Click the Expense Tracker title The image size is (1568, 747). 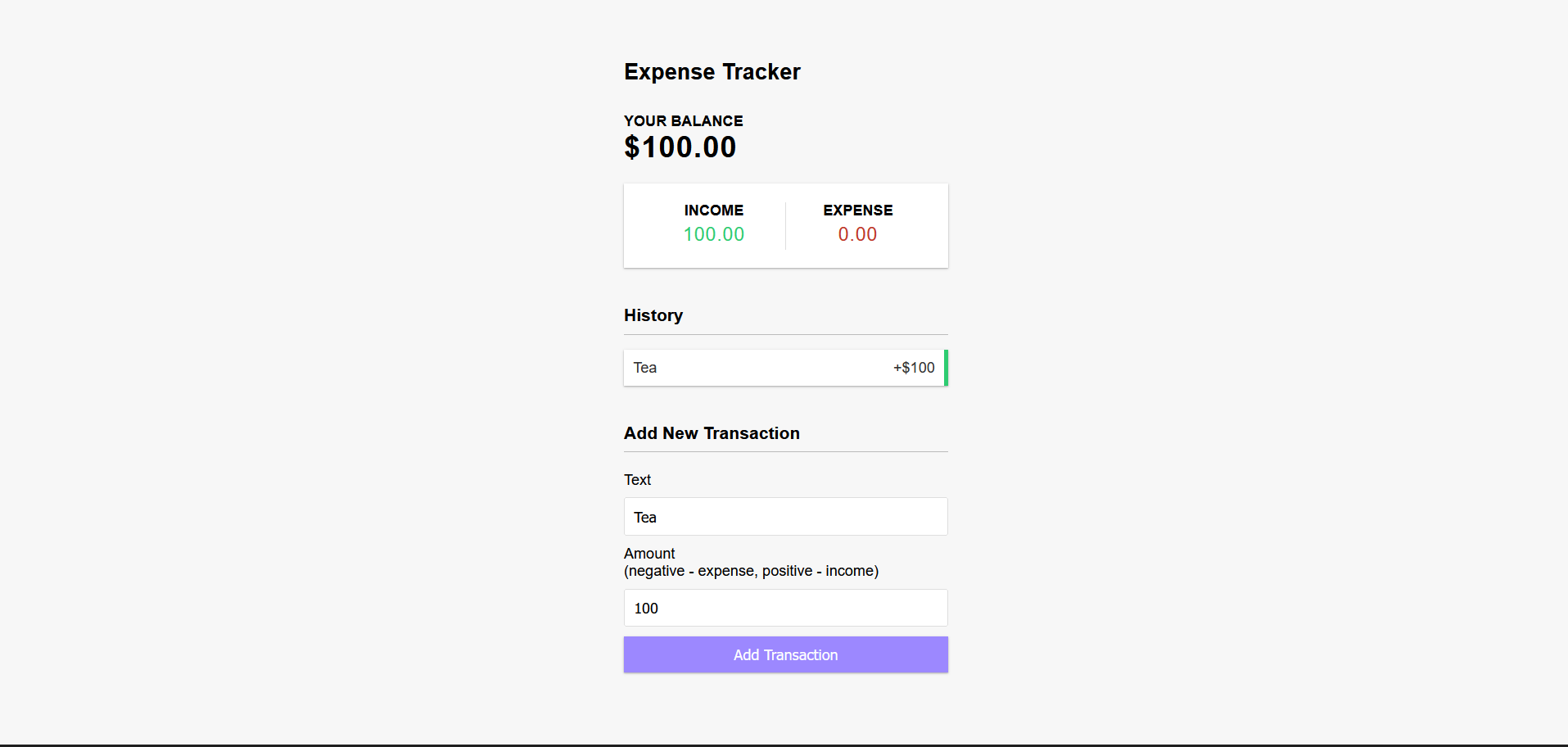point(712,72)
